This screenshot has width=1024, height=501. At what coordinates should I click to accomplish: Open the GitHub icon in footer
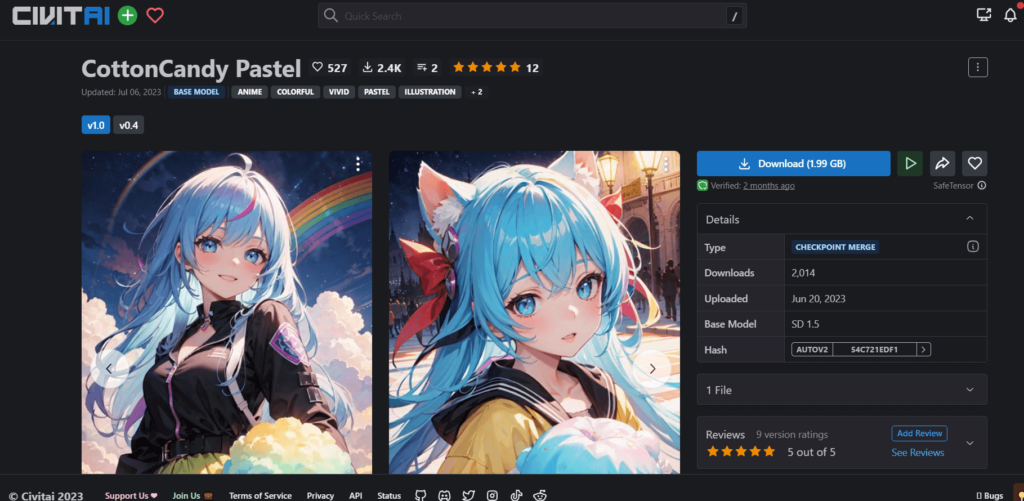420,495
